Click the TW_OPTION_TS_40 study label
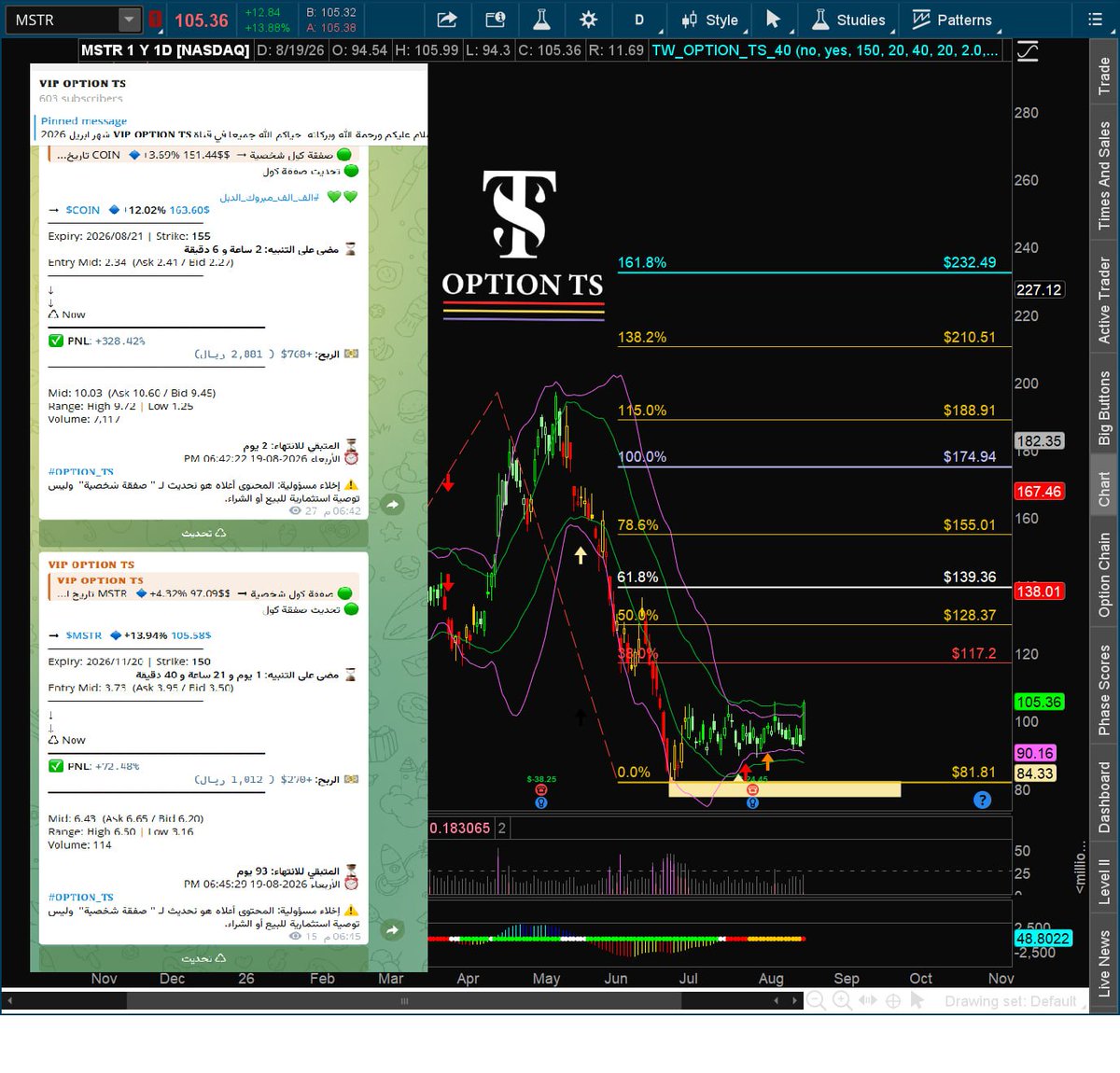1120x1073 pixels. 825,50
